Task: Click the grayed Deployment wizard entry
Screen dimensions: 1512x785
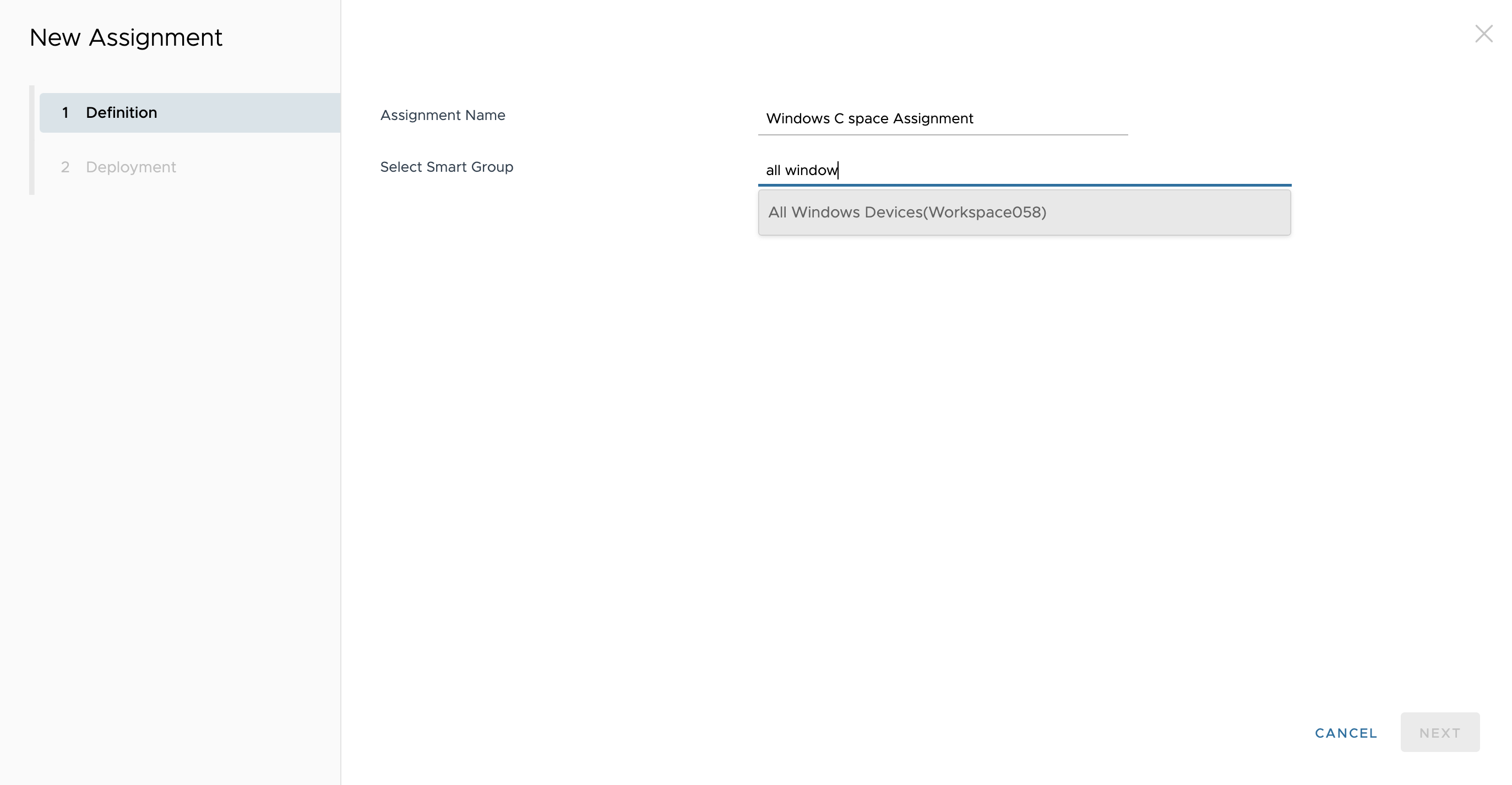Action: pyautogui.click(x=131, y=167)
